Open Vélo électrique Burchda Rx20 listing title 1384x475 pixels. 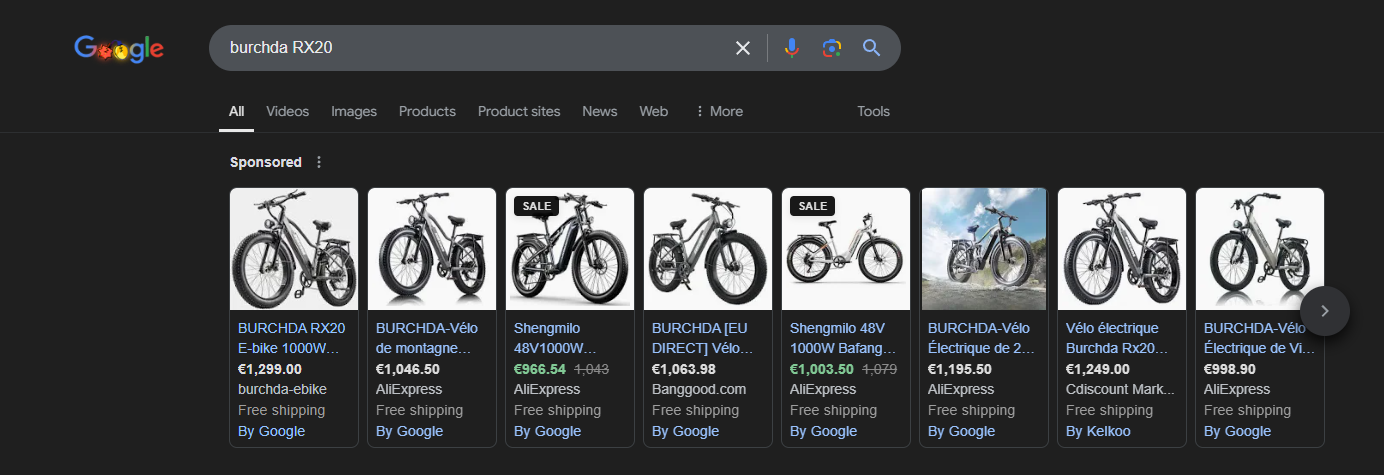pos(1117,338)
